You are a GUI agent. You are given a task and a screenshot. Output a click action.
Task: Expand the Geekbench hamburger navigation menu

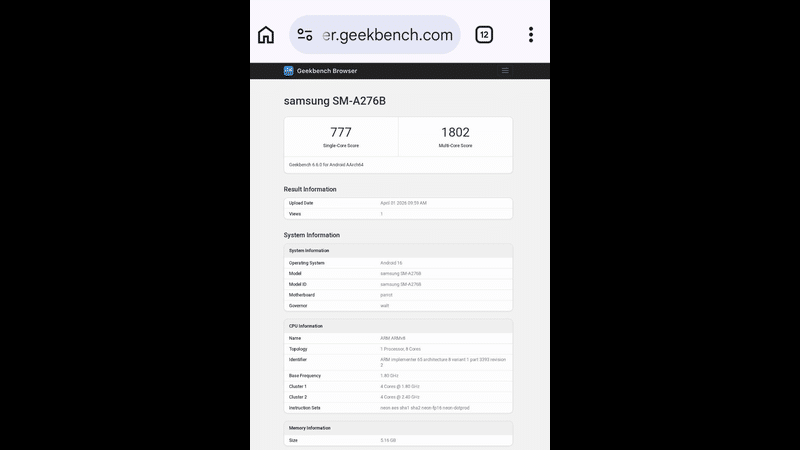505,70
